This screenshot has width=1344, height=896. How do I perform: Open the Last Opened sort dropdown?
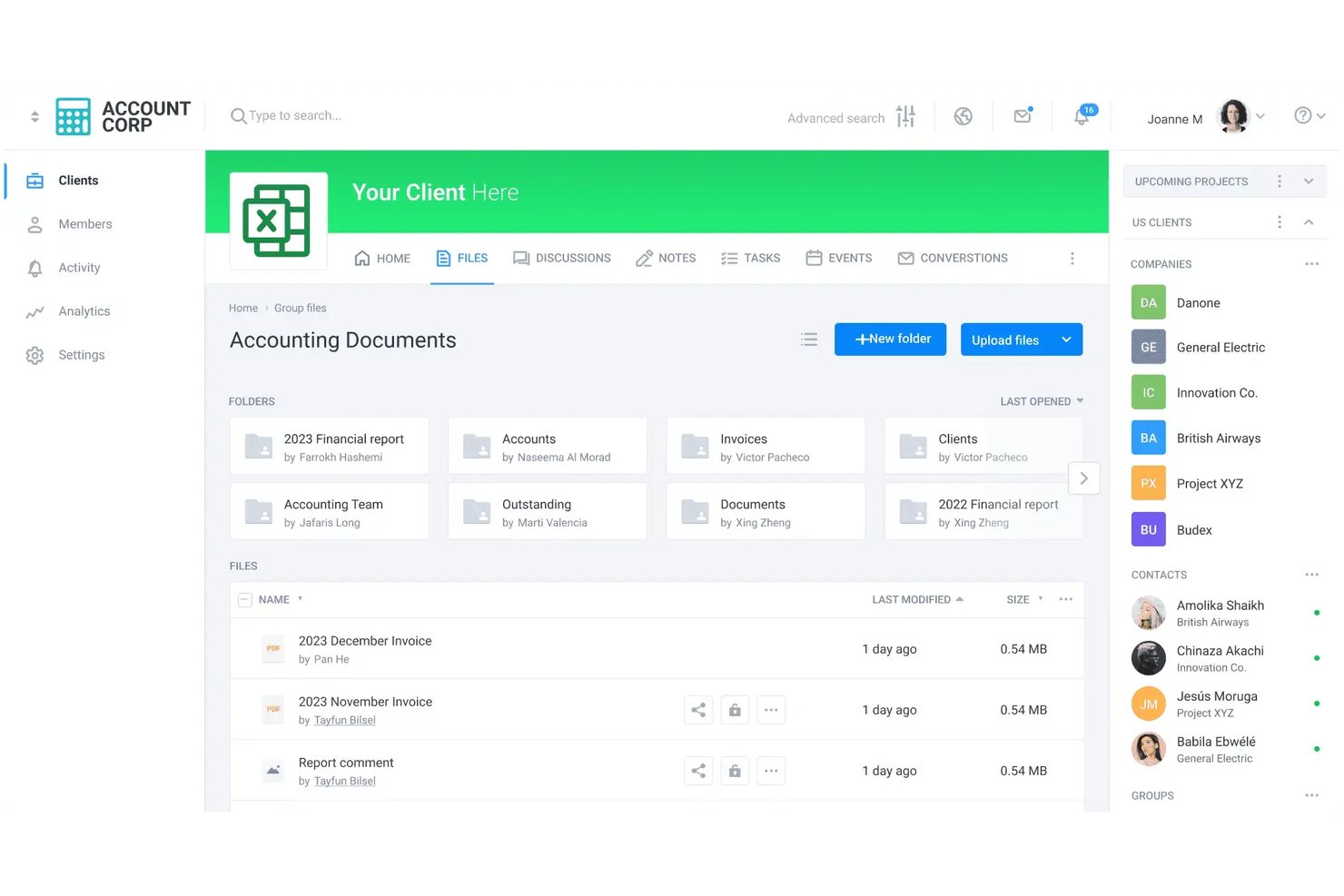click(x=1042, y=401)
